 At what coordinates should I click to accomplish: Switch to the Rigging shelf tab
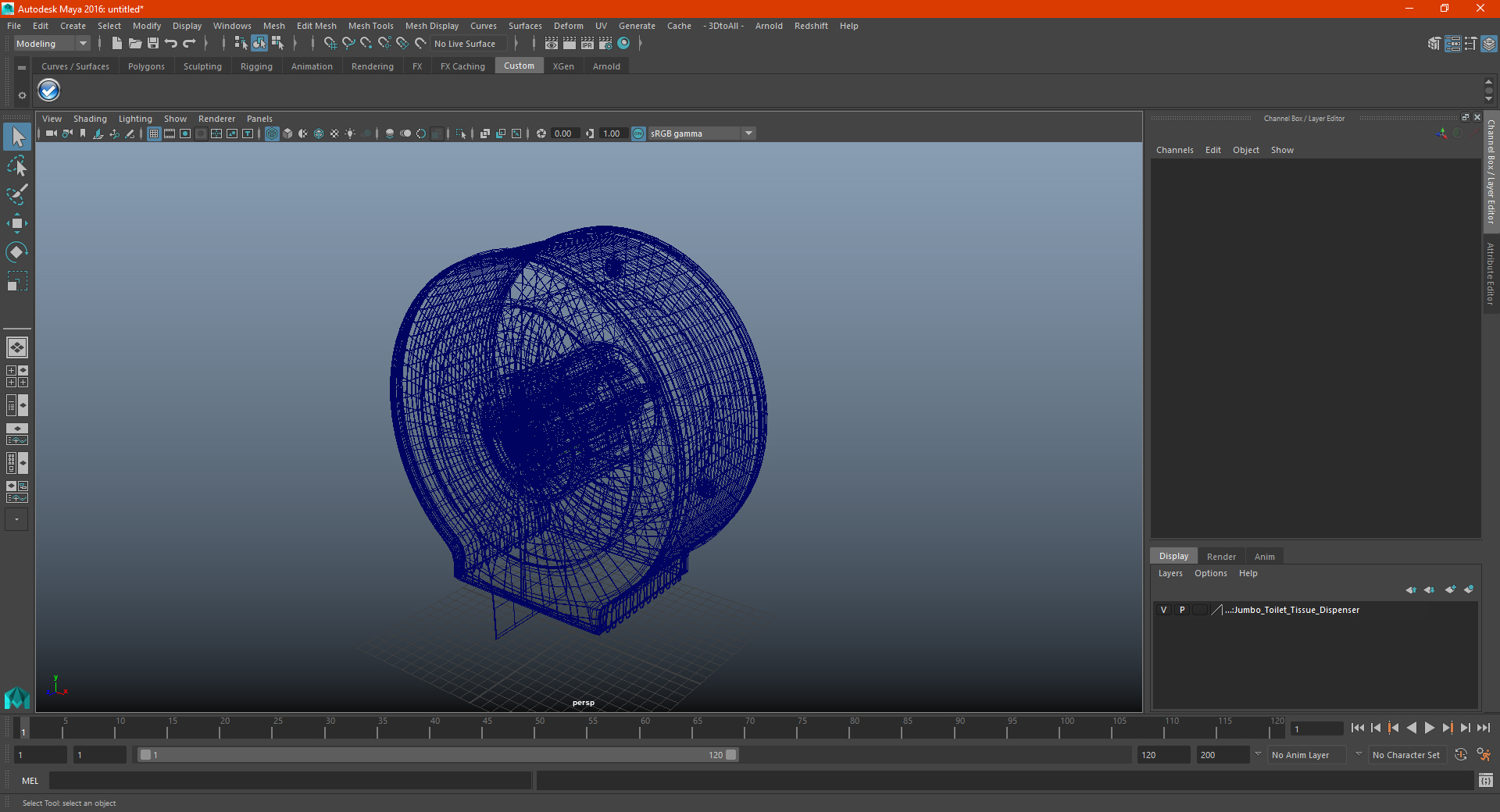pos(256,66)
